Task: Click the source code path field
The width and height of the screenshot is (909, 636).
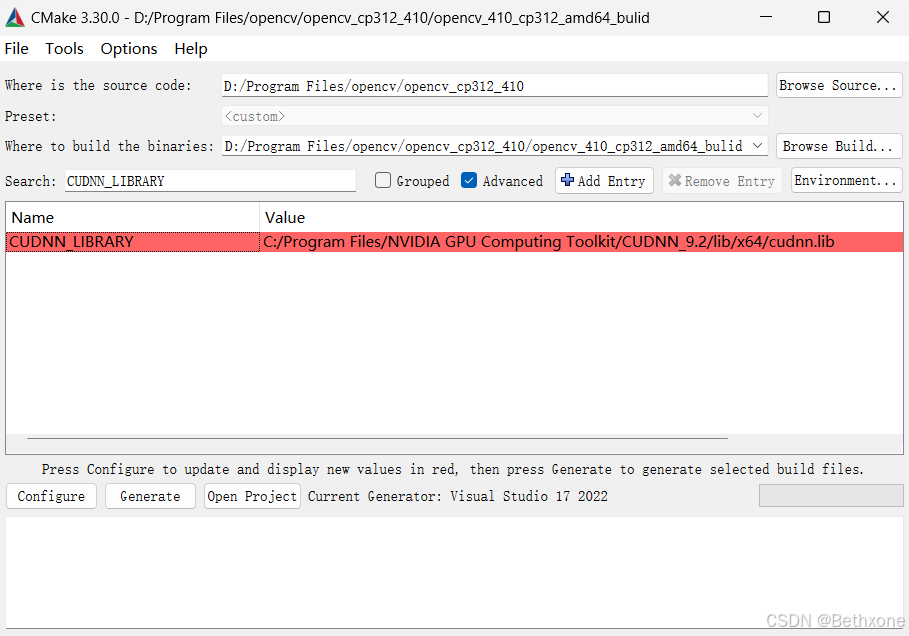Action: pyautogui.click(x=495, y=86)
